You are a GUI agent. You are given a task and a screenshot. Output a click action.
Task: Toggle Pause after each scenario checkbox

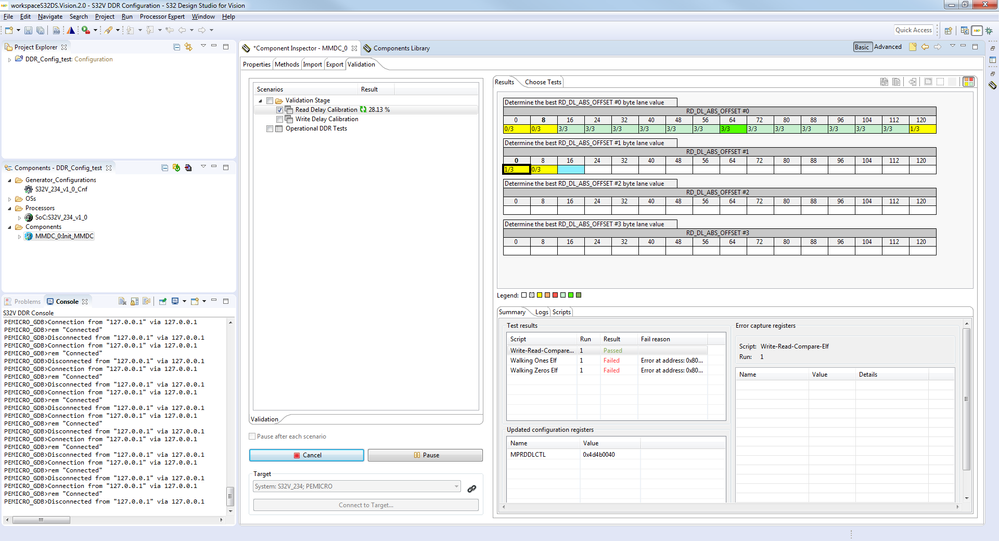tap(252, 436)
